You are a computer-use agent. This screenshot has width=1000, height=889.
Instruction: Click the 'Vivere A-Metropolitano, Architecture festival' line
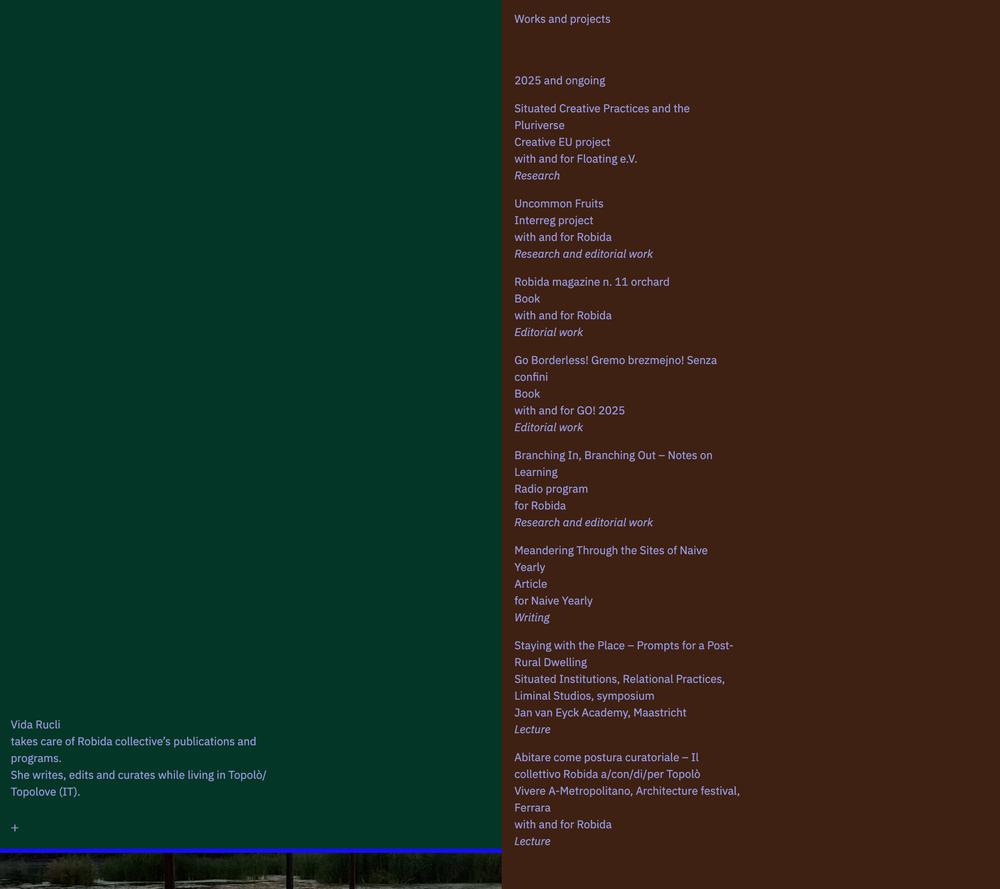[626, 791]
